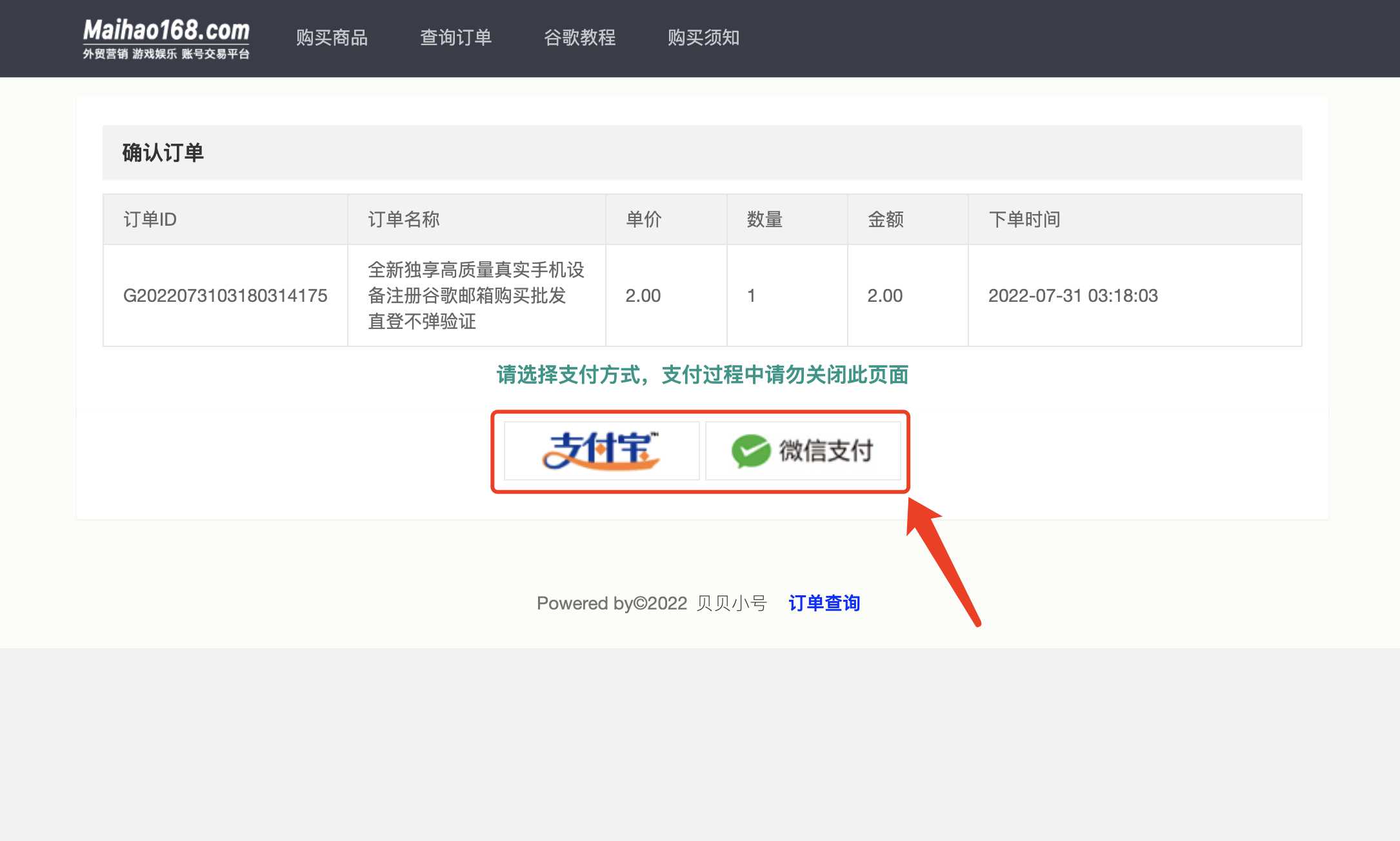Select the order ID G2022073103180314175
The width and height of the screenshot is (1400, 841).
[226, 295]
